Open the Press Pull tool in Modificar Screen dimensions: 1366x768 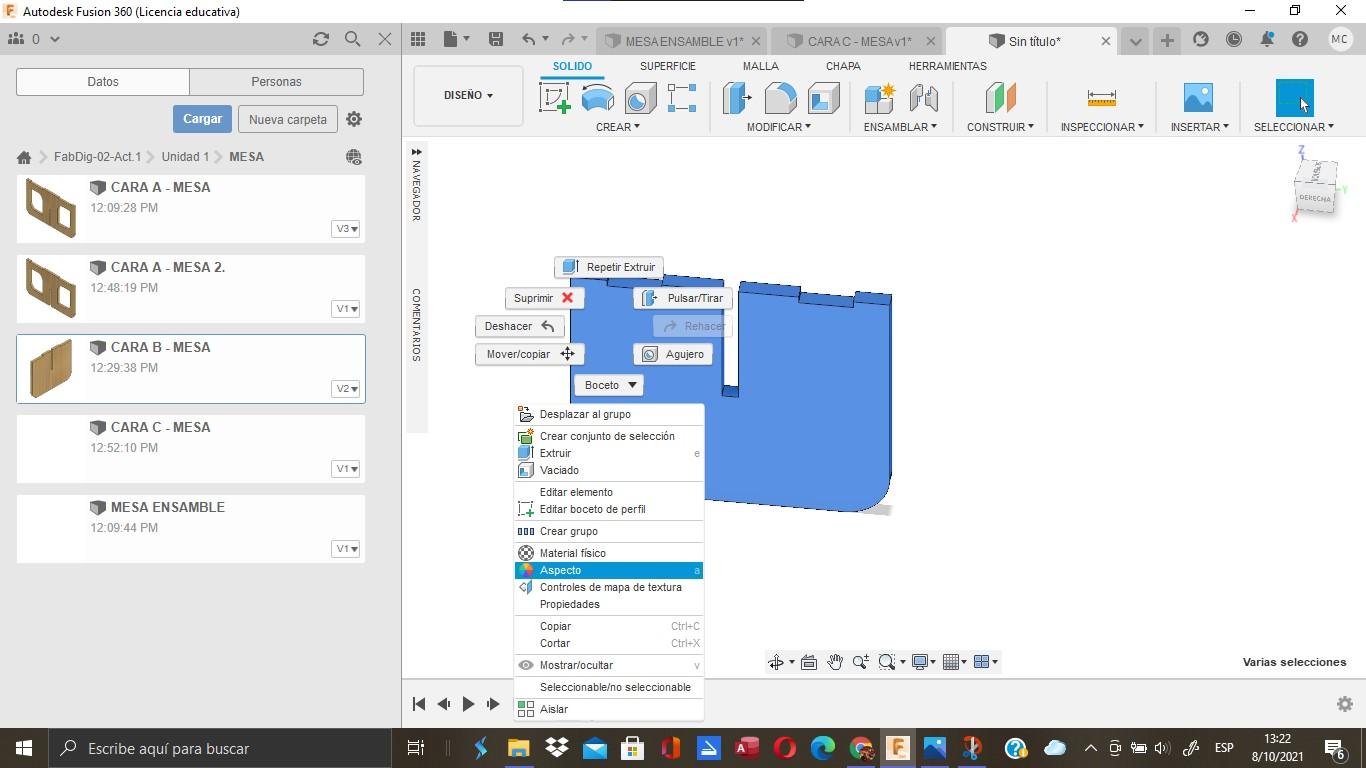[x=737, y=98]
